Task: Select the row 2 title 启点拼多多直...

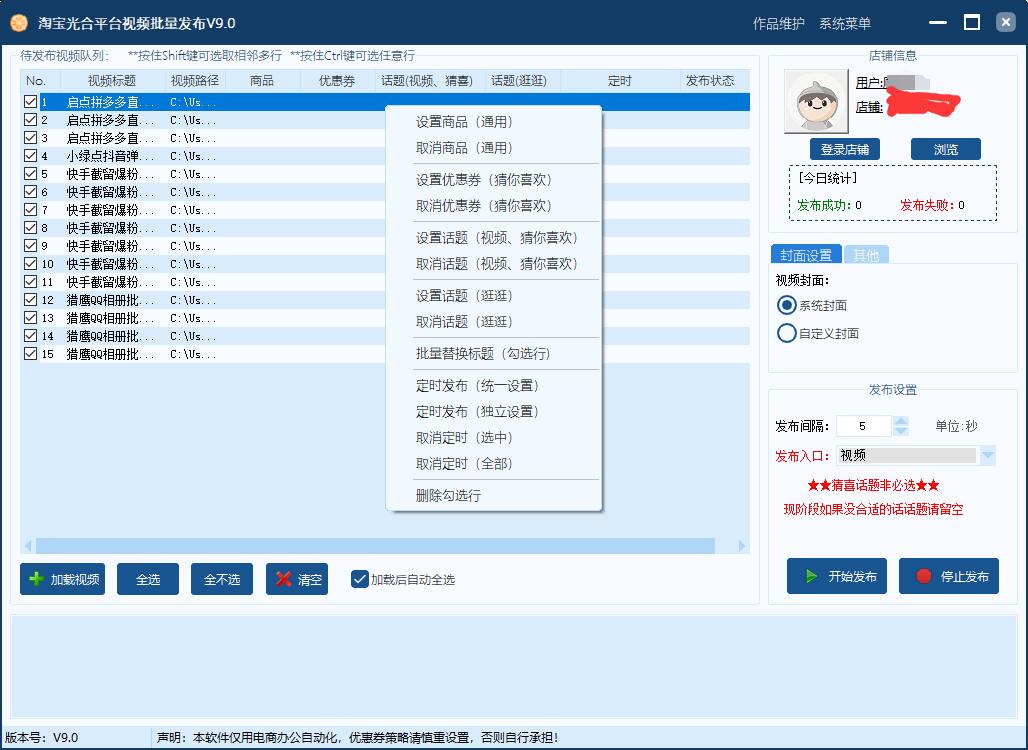Action: pos(111,120)
